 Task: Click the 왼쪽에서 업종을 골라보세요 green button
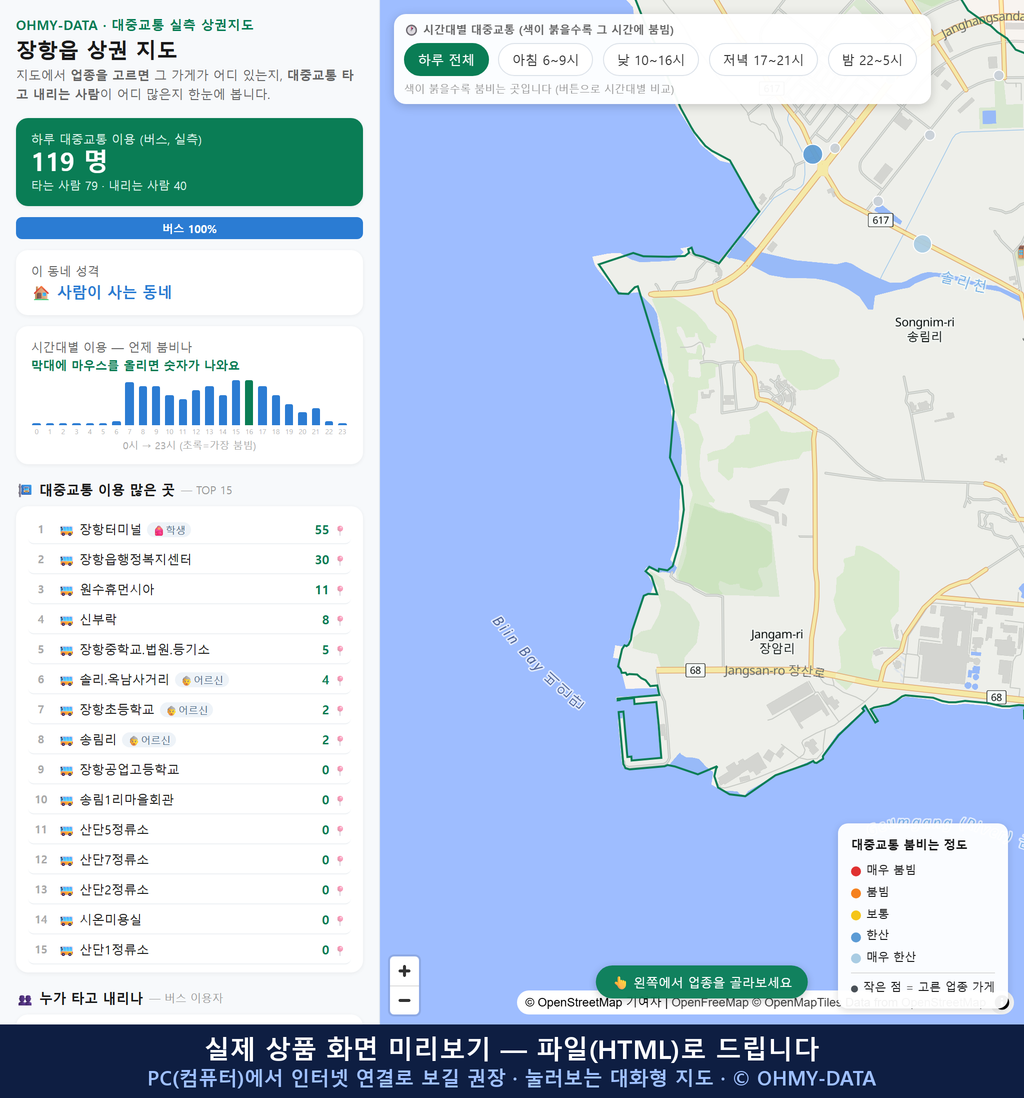coord(701,982)
